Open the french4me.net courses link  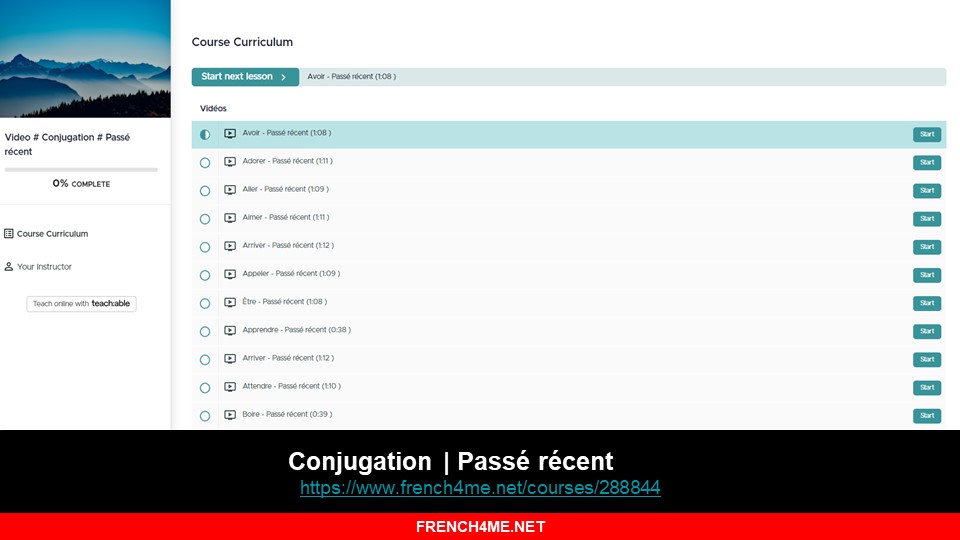(x=480, y=488)
